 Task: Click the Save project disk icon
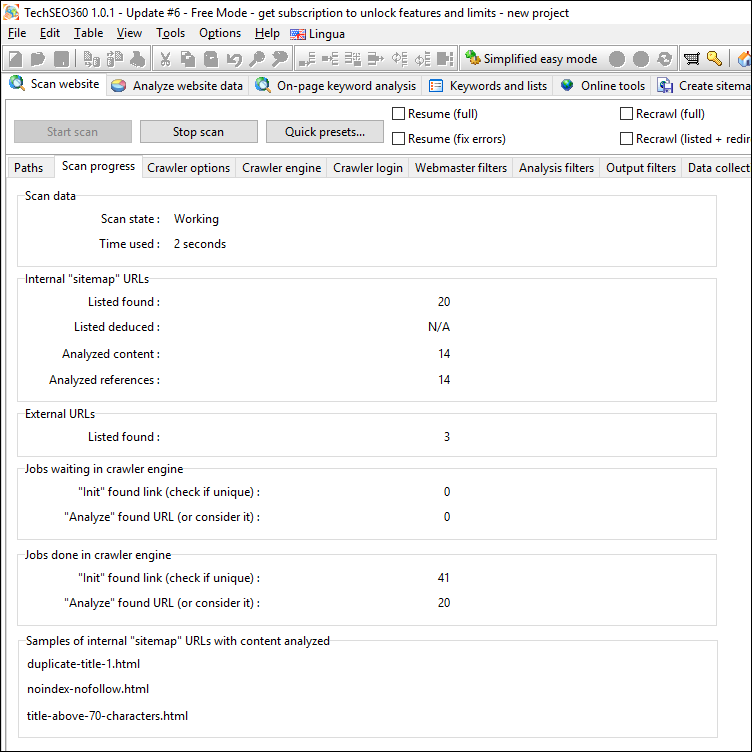click(x=62, y=59)
